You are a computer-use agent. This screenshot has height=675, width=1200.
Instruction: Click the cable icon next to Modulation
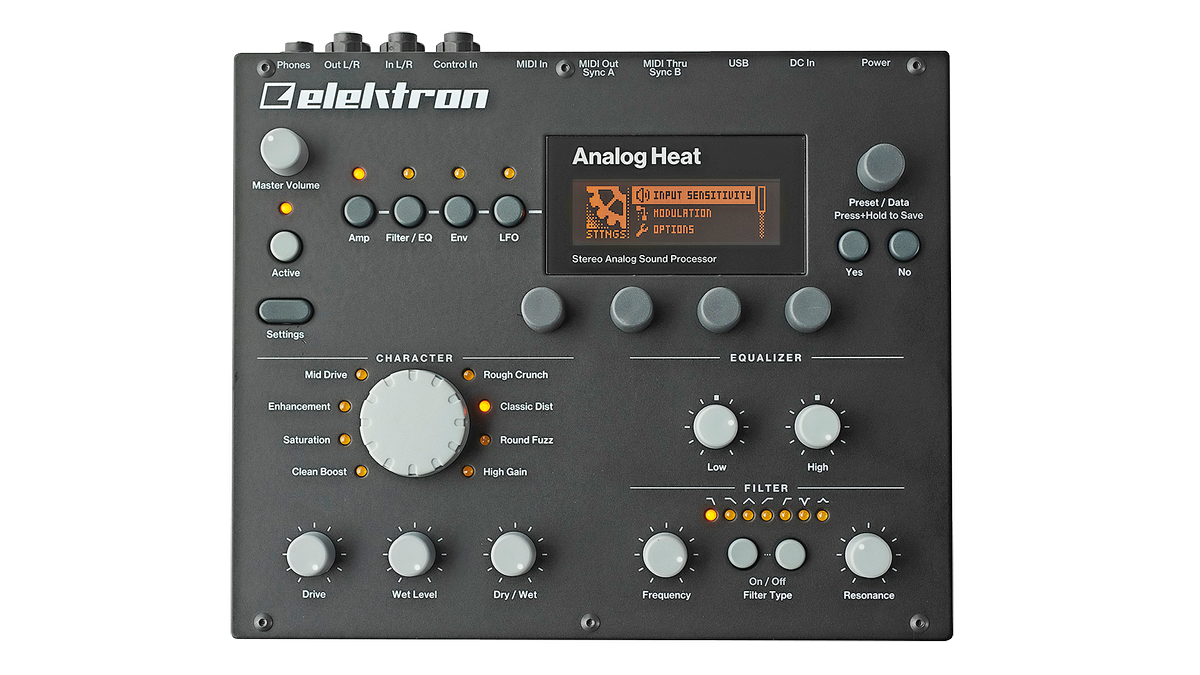[x=642, y=210]
